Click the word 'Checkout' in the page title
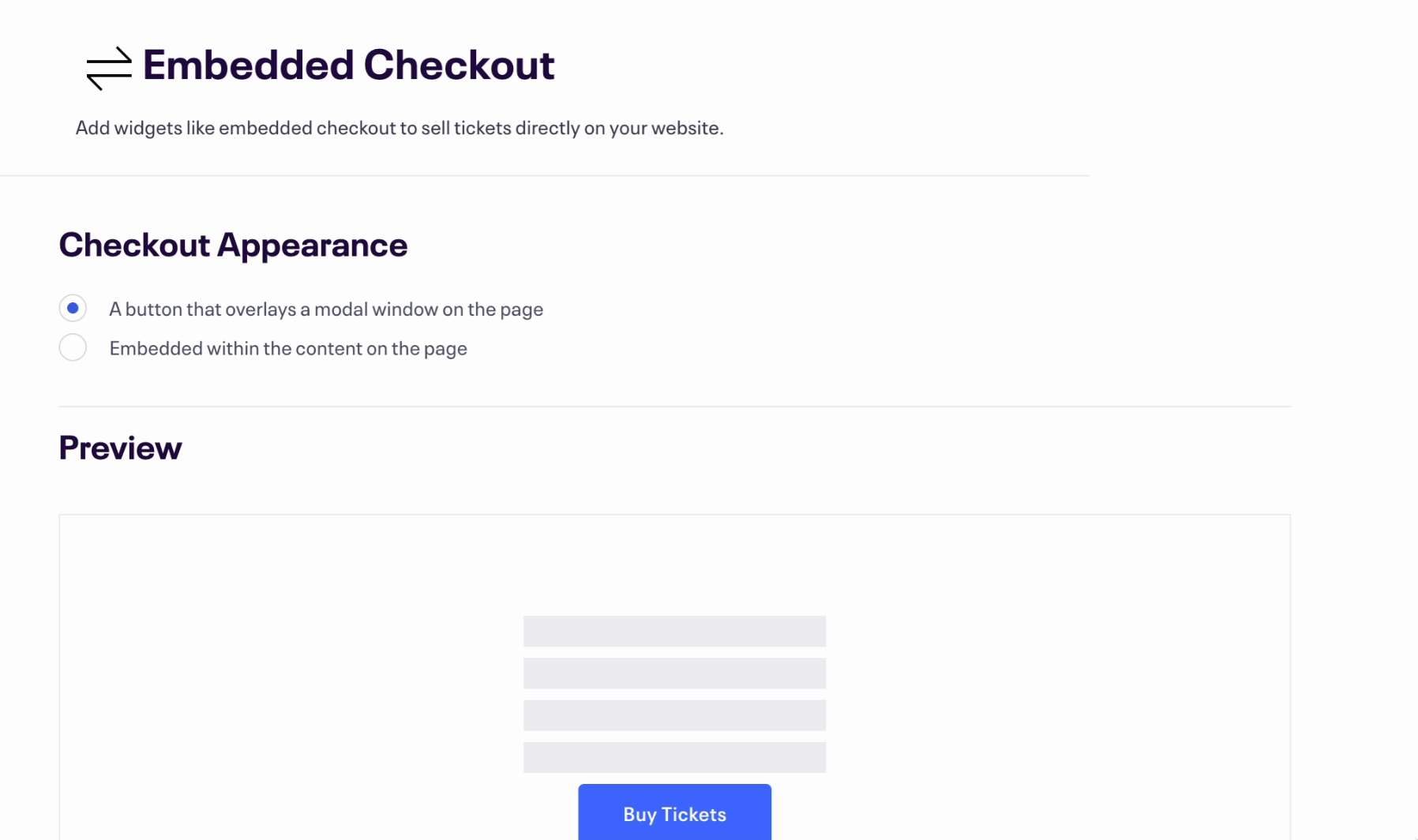The width and height of the screenshot is (1418, 840). pyautogui.click(x=459, y=65)
